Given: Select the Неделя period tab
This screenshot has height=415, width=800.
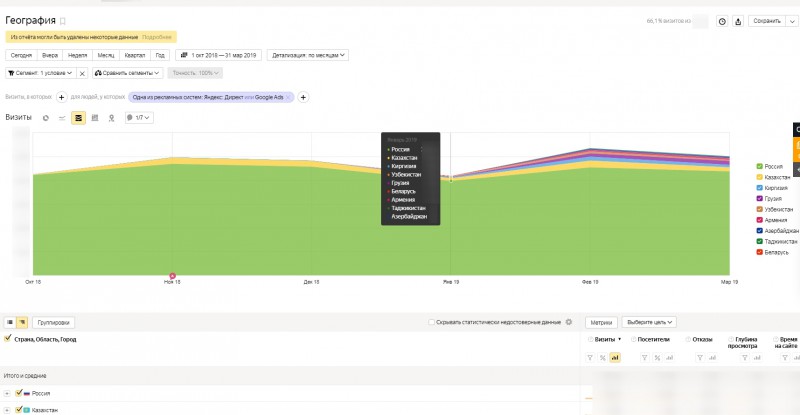Looking at the screenshot, I should [x=78, y=55].
